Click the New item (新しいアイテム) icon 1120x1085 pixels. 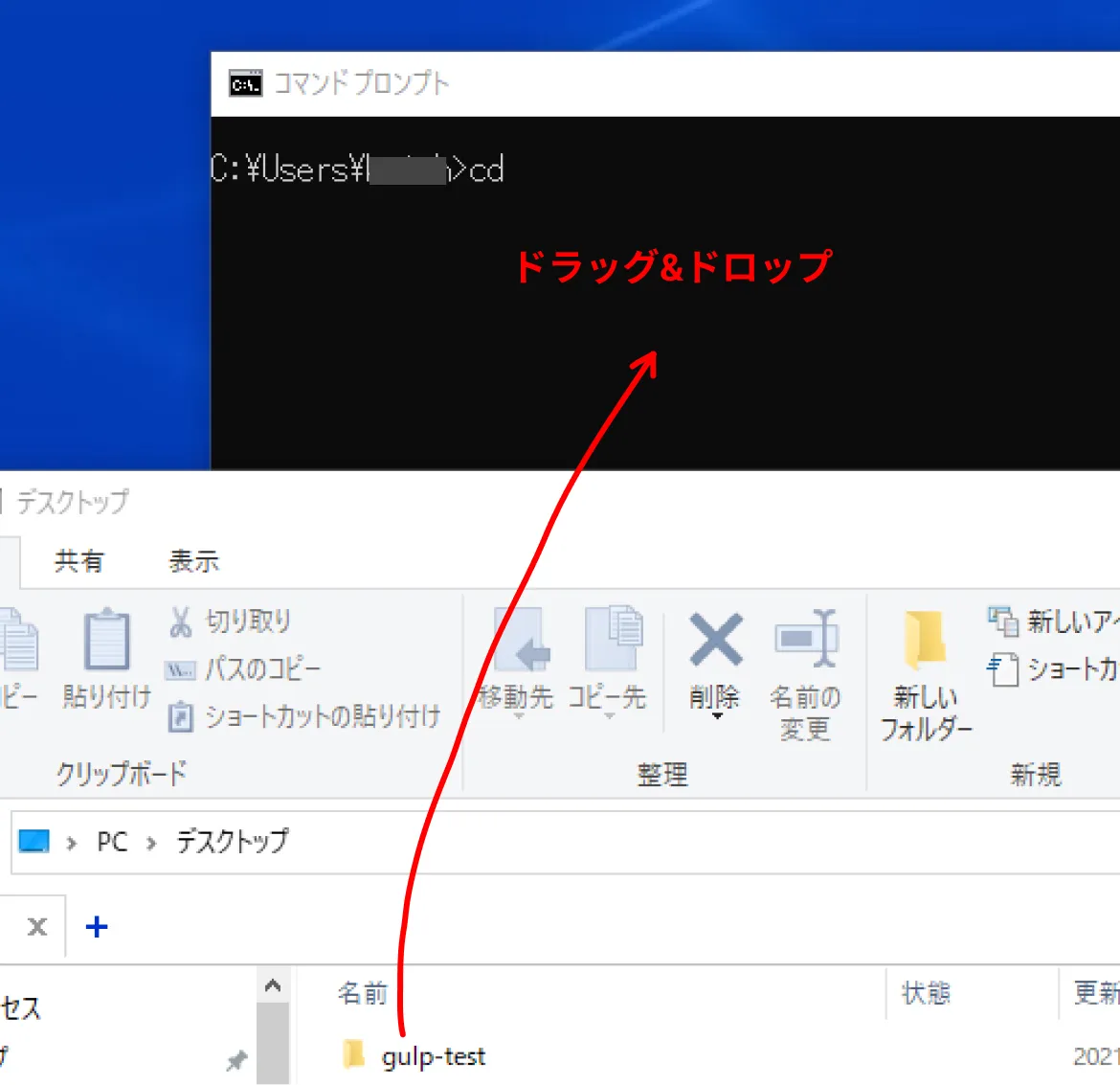(x=1003, y=622)
